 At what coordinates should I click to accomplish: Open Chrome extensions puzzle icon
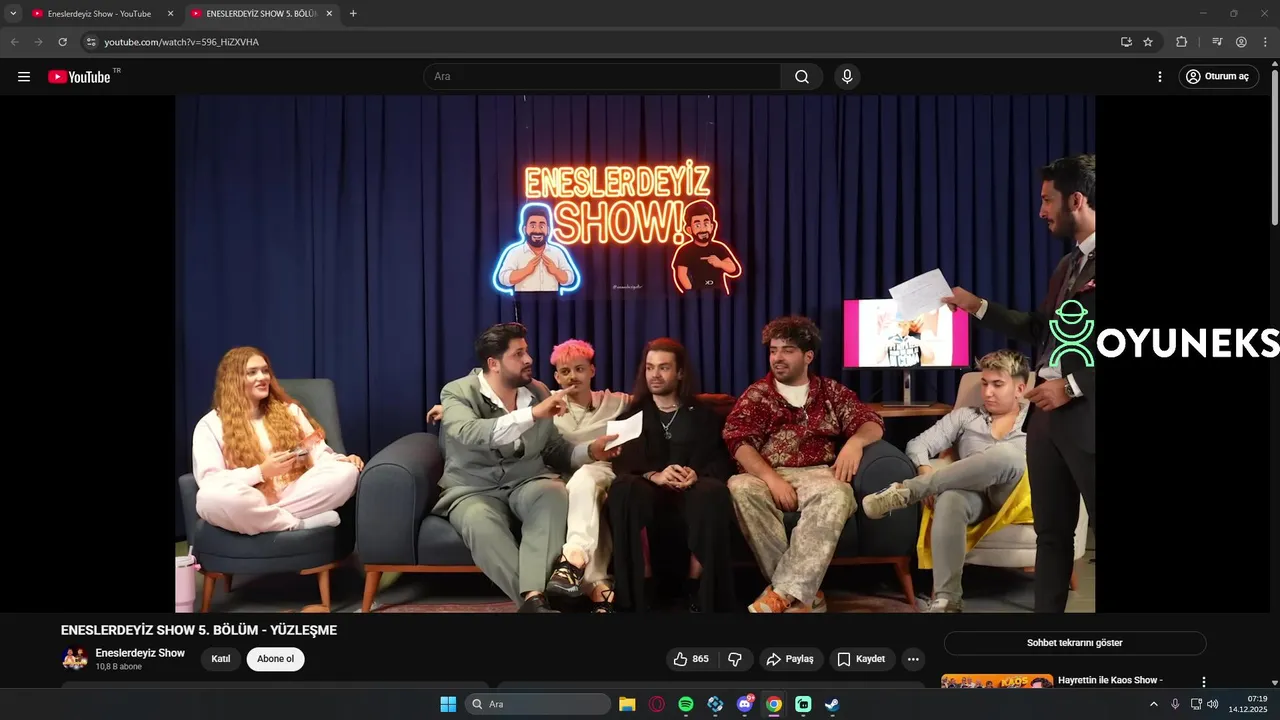pyautogui.click(x=1181, y=42)
